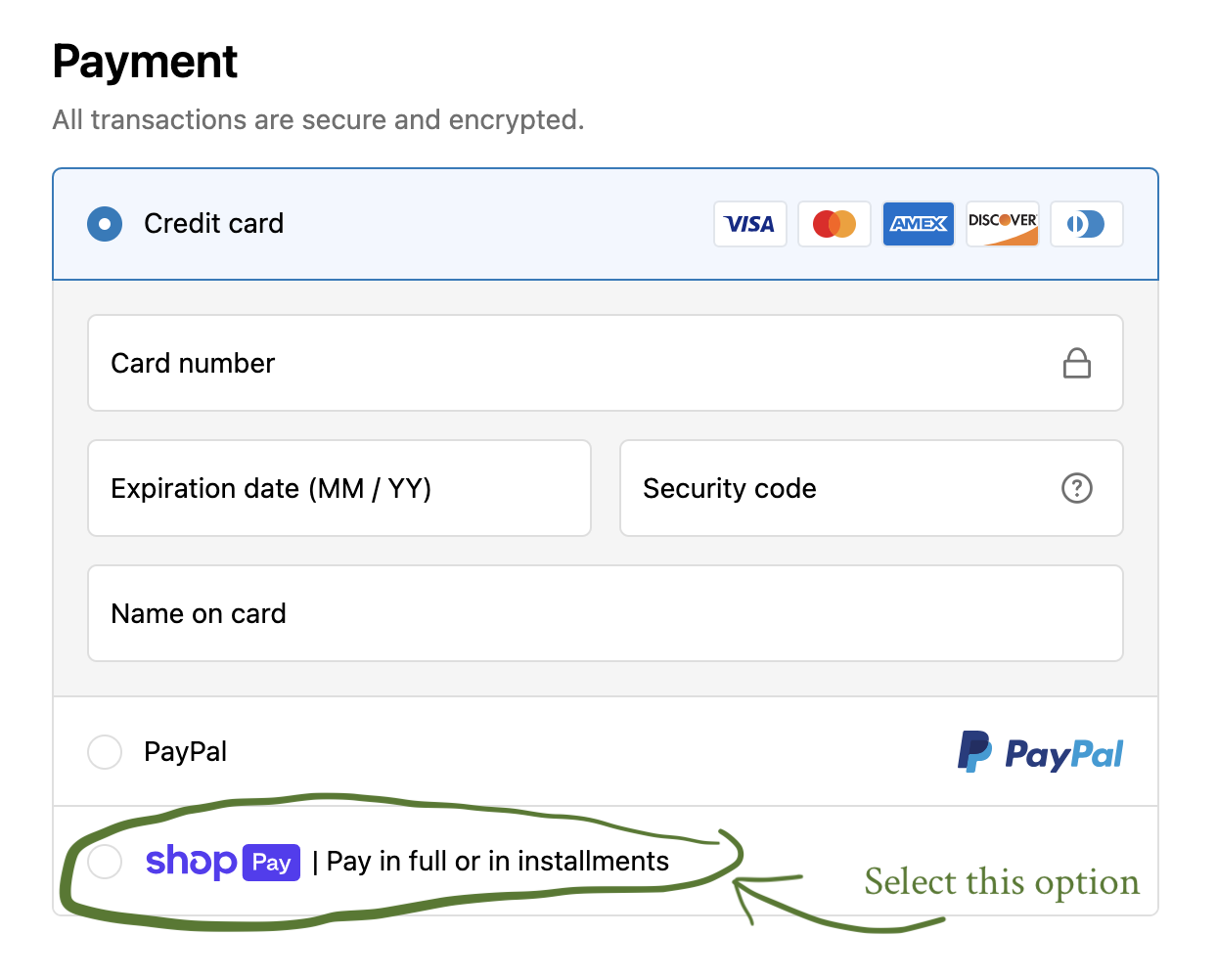Click the security code help question icon
1217x980 pixels.
(x=1076, y=488)
